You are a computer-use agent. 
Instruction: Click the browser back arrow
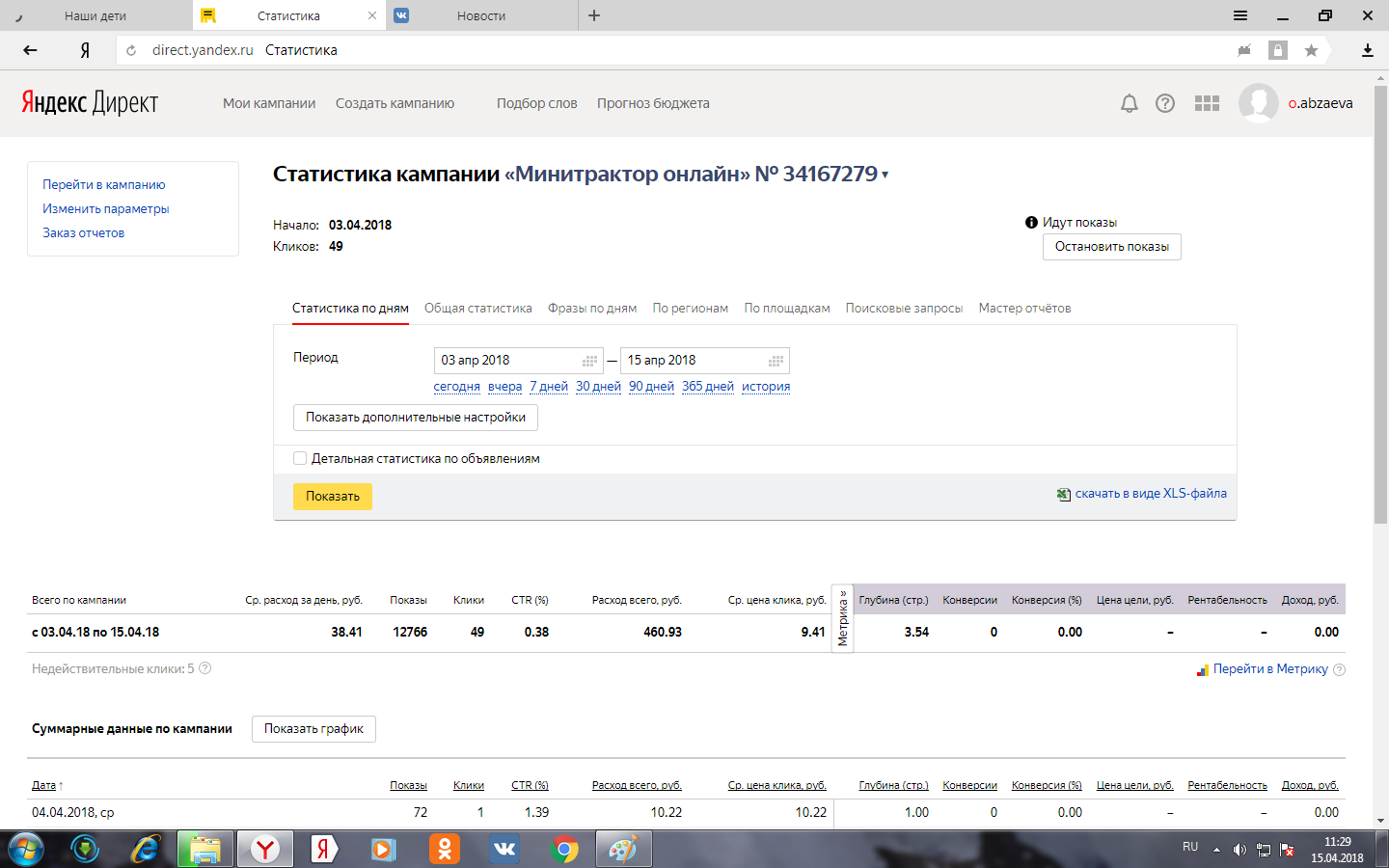[x=30, y=50]
